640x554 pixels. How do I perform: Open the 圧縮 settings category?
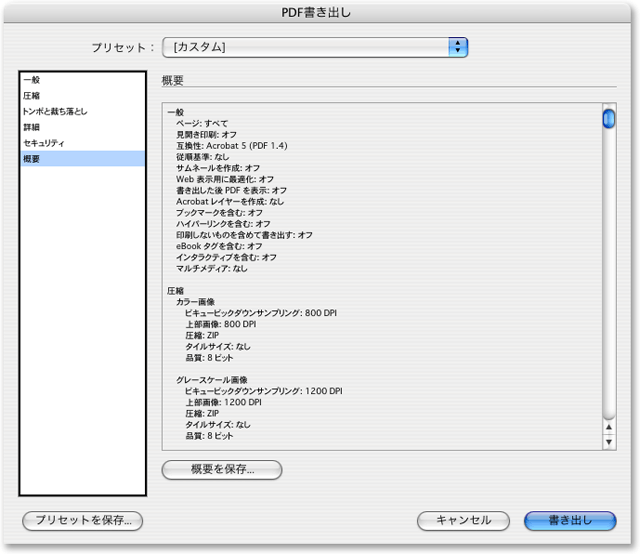(34, 95)
